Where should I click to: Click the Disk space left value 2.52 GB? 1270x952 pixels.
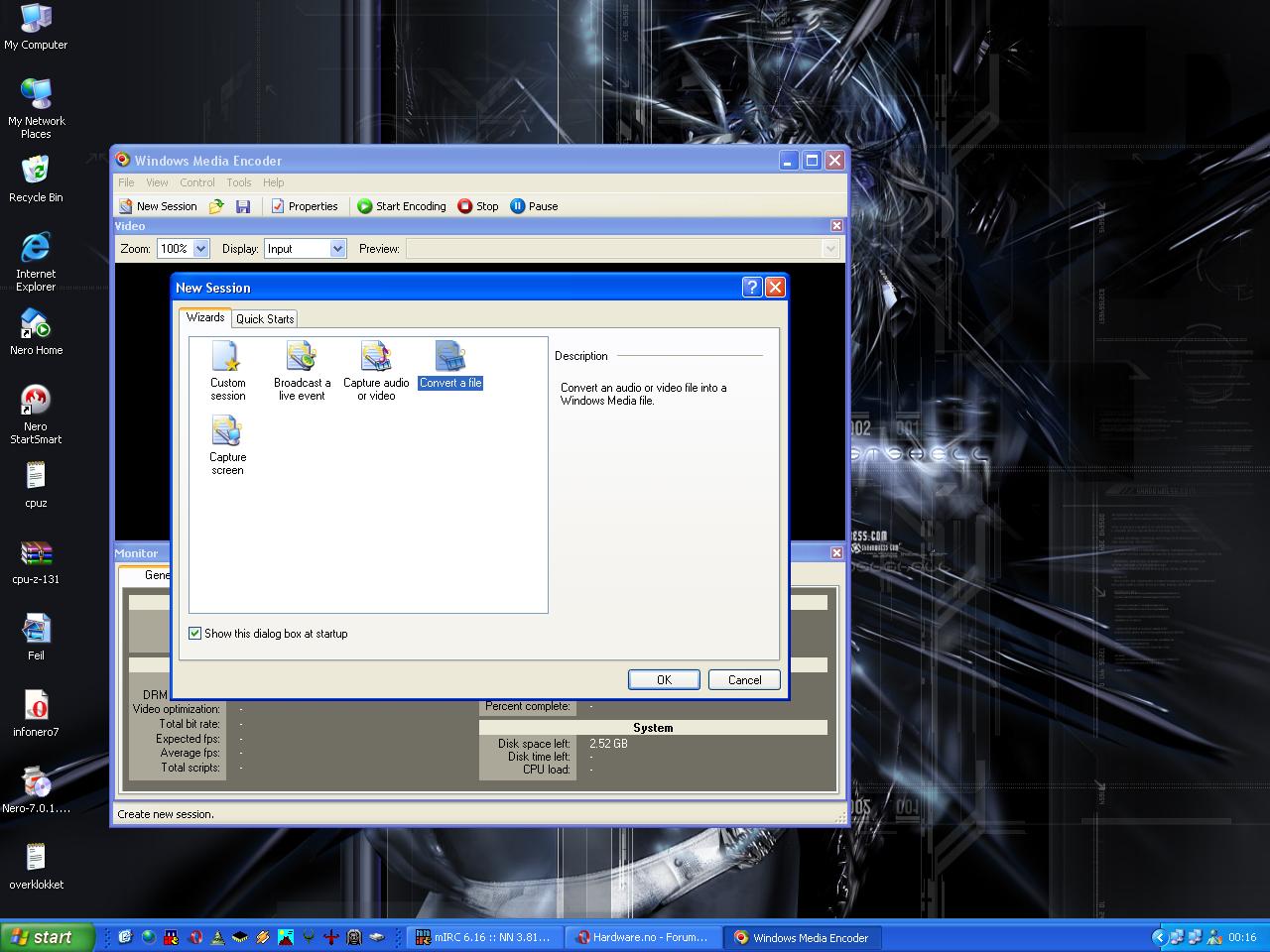(x=608, y=743)
